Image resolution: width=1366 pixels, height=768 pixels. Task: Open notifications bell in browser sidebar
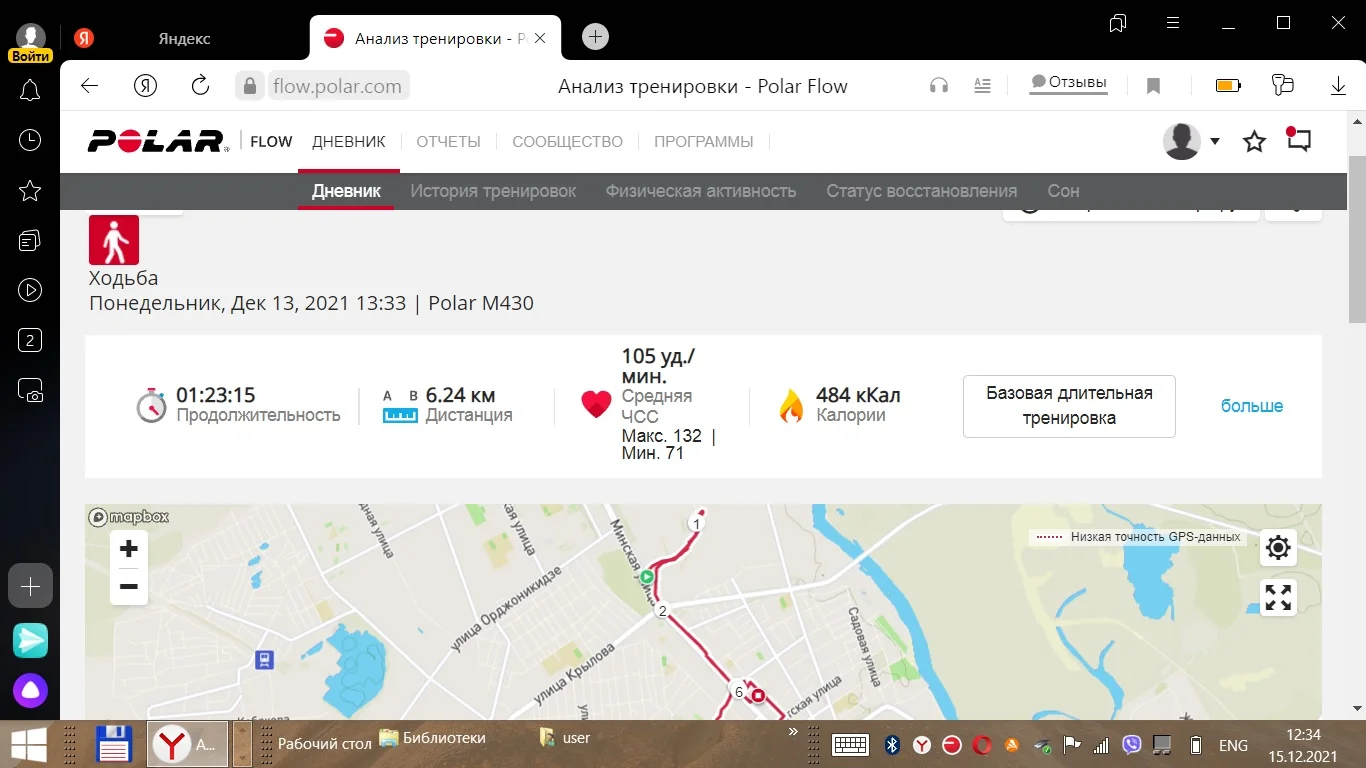(30, 91)
